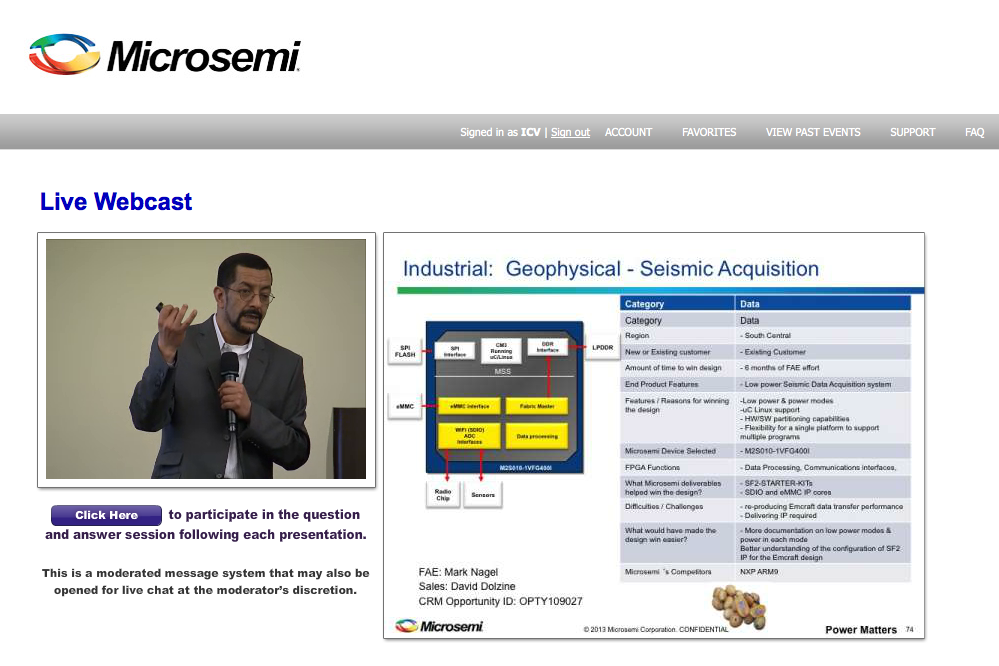Viewport: 999px width, 666px height.
Task: Click the yellow eMMC interface block
Action: tap(470, 406)
